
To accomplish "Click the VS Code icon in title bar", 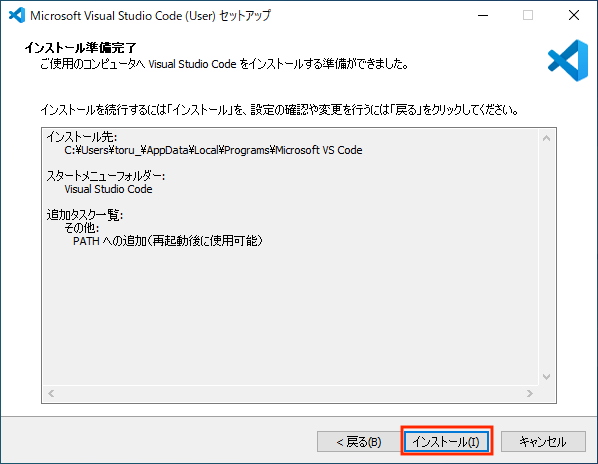I will pos(17,16).
